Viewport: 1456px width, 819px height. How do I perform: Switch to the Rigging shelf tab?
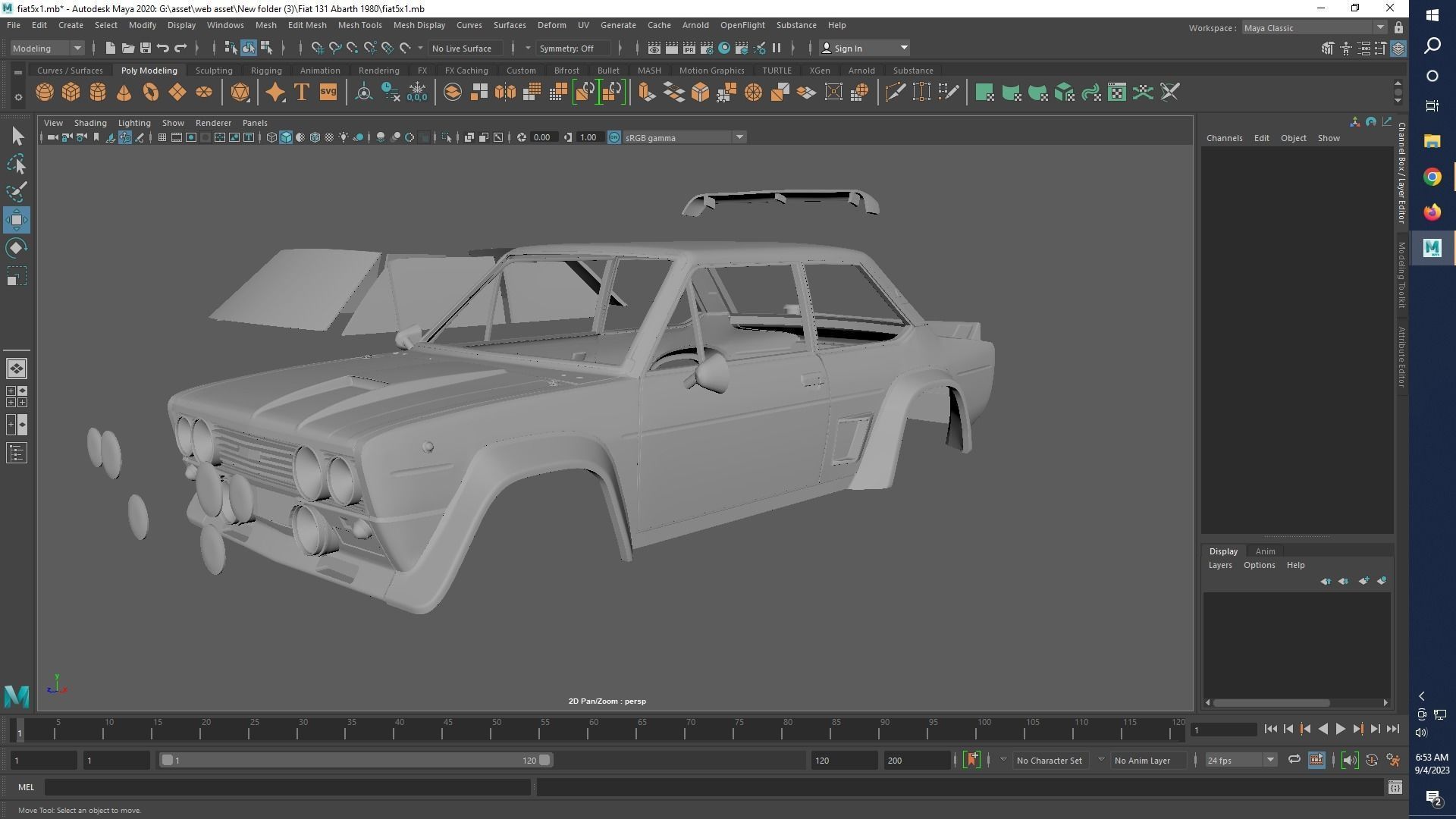coord(265,71)
